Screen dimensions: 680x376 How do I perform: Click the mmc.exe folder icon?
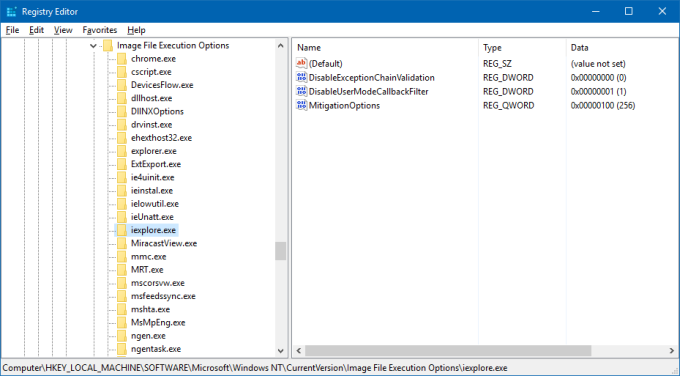click(x=122, y=256)
